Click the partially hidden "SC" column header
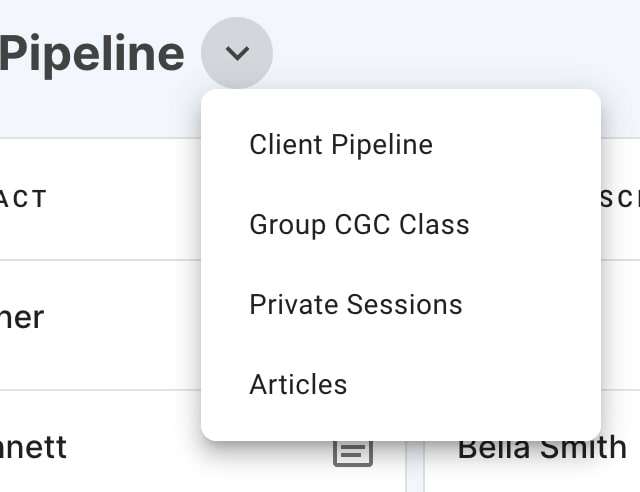The width and height of the screenshot is (640, 492). [620, 199]
